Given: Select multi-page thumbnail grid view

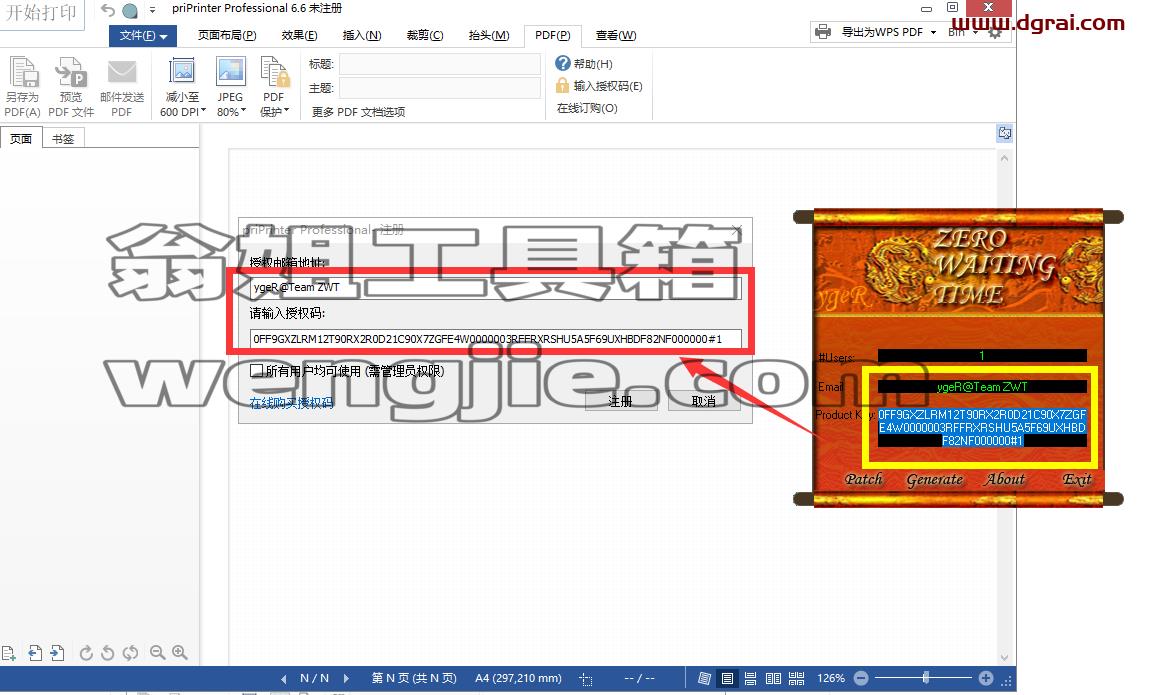Looking at the screenshot, I should [x=796, y=679].
